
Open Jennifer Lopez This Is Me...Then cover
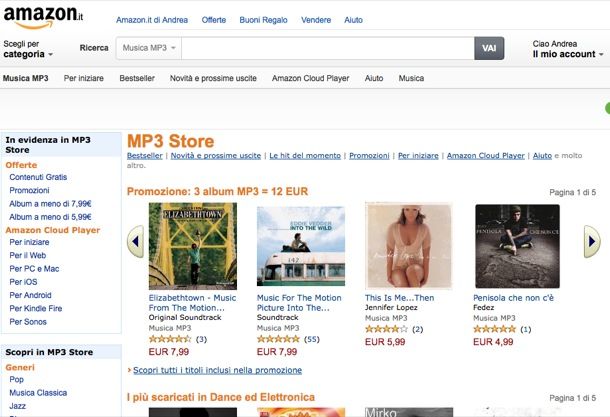point(408,246)
